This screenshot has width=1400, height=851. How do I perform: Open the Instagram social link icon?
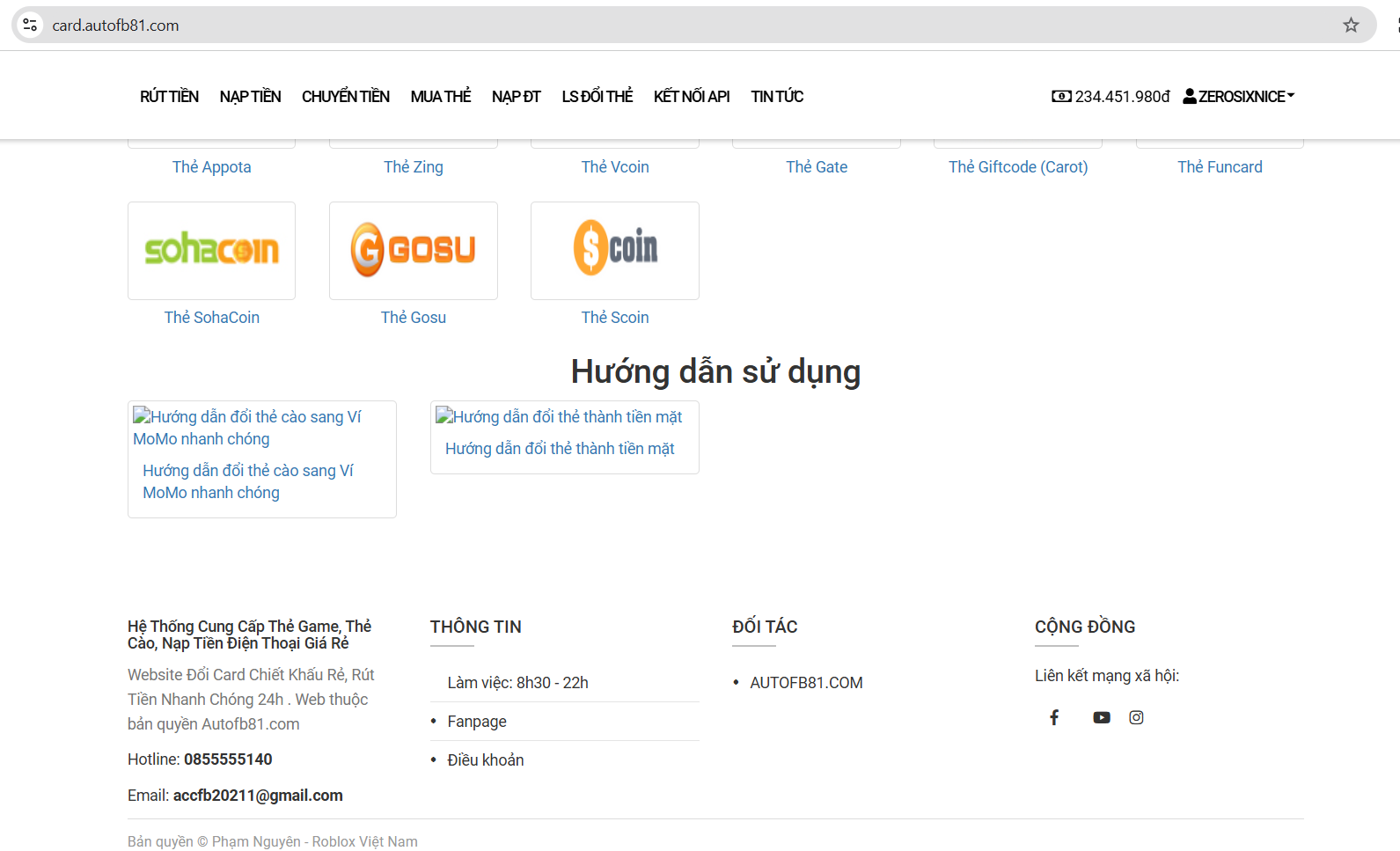pos(1137,717)
